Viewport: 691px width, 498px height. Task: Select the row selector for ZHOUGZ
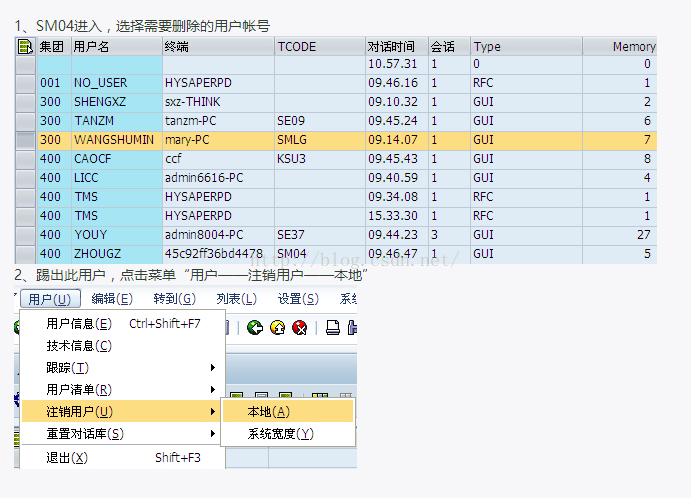click(25, 254)
